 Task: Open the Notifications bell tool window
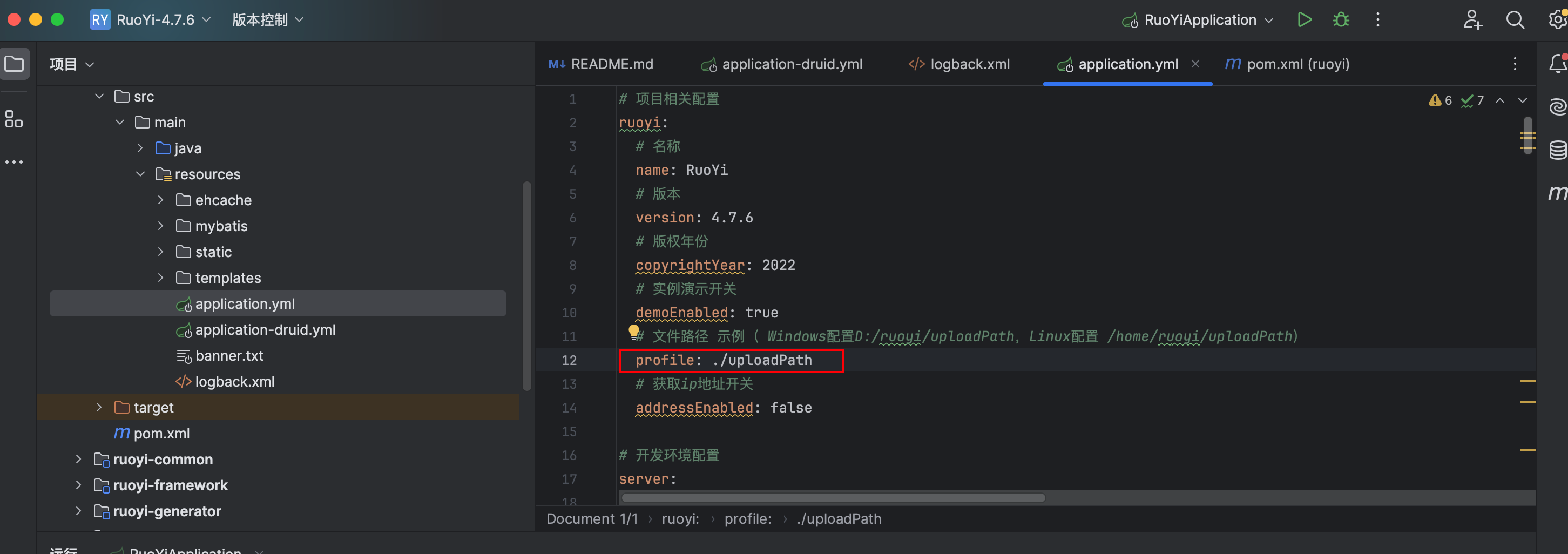(1558, 63)
